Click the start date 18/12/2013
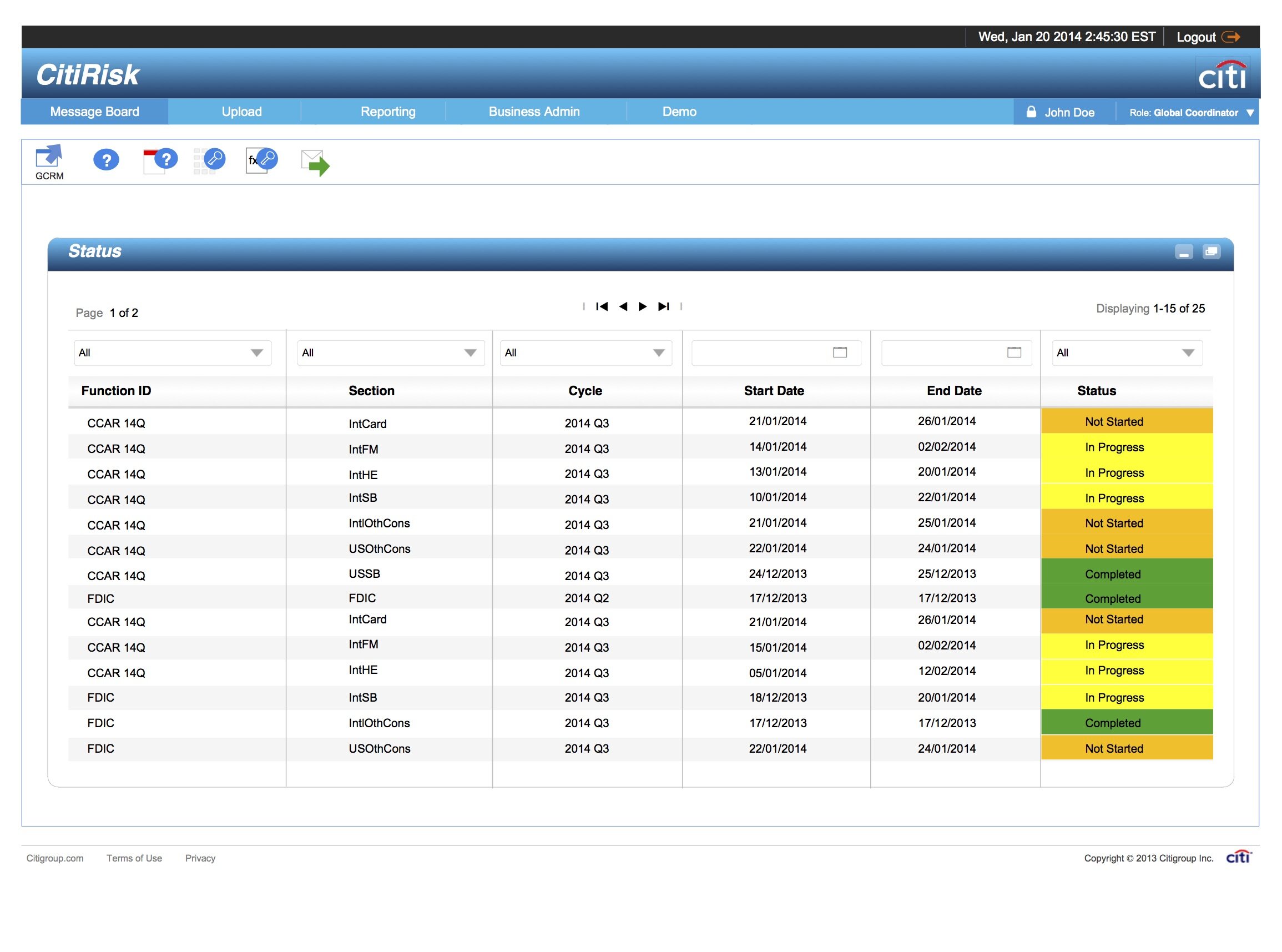 click(778, 698)
